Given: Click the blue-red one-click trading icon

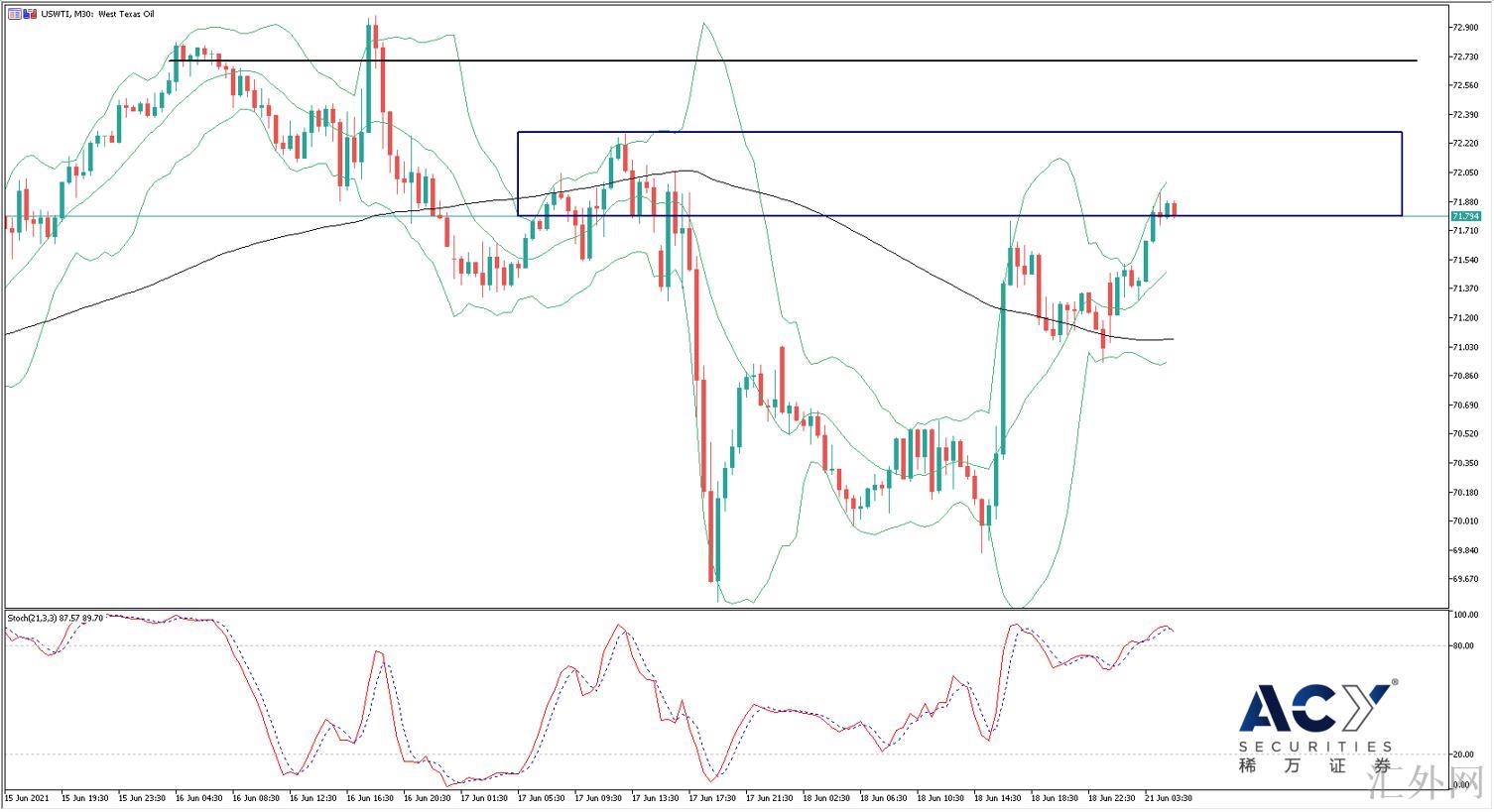Looking at the screenshot, I should 29,14.
